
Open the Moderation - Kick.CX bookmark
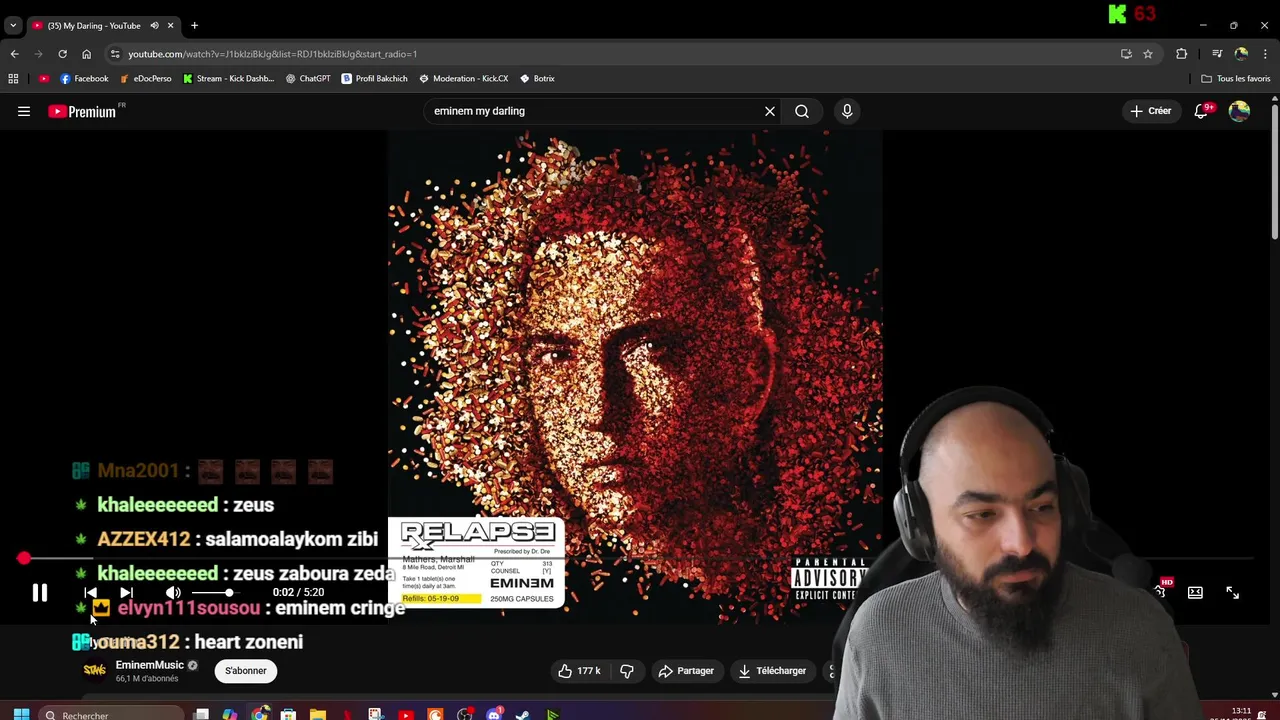[464, 78]
